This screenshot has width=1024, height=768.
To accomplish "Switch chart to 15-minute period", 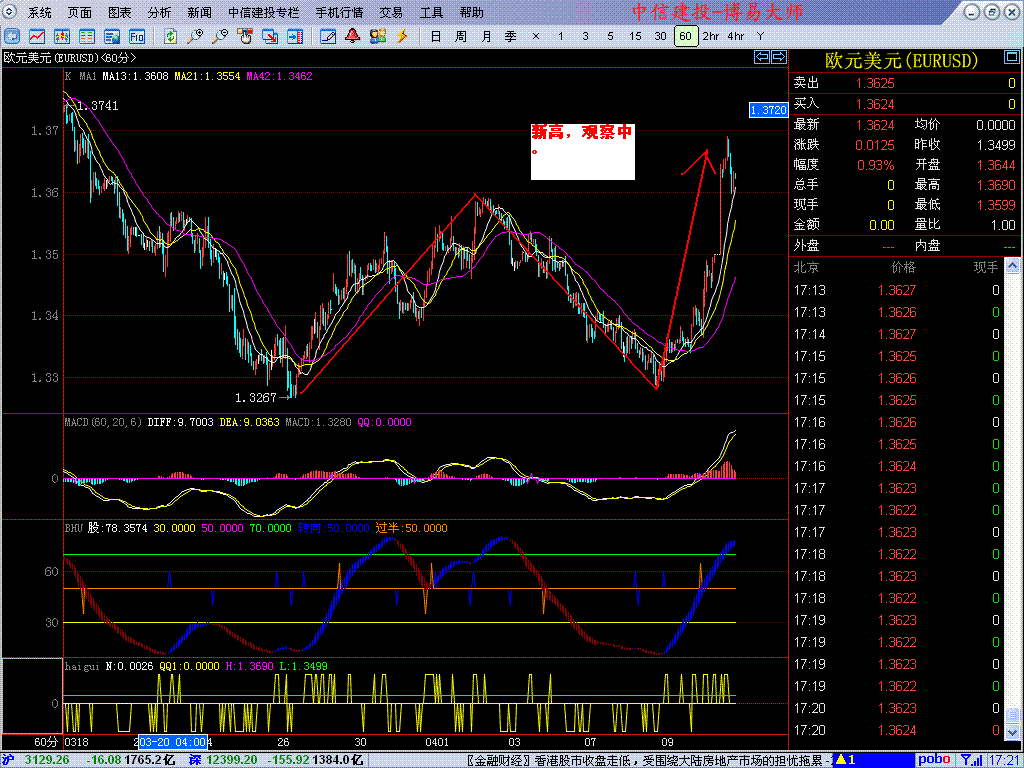I will tap(635, 36).
